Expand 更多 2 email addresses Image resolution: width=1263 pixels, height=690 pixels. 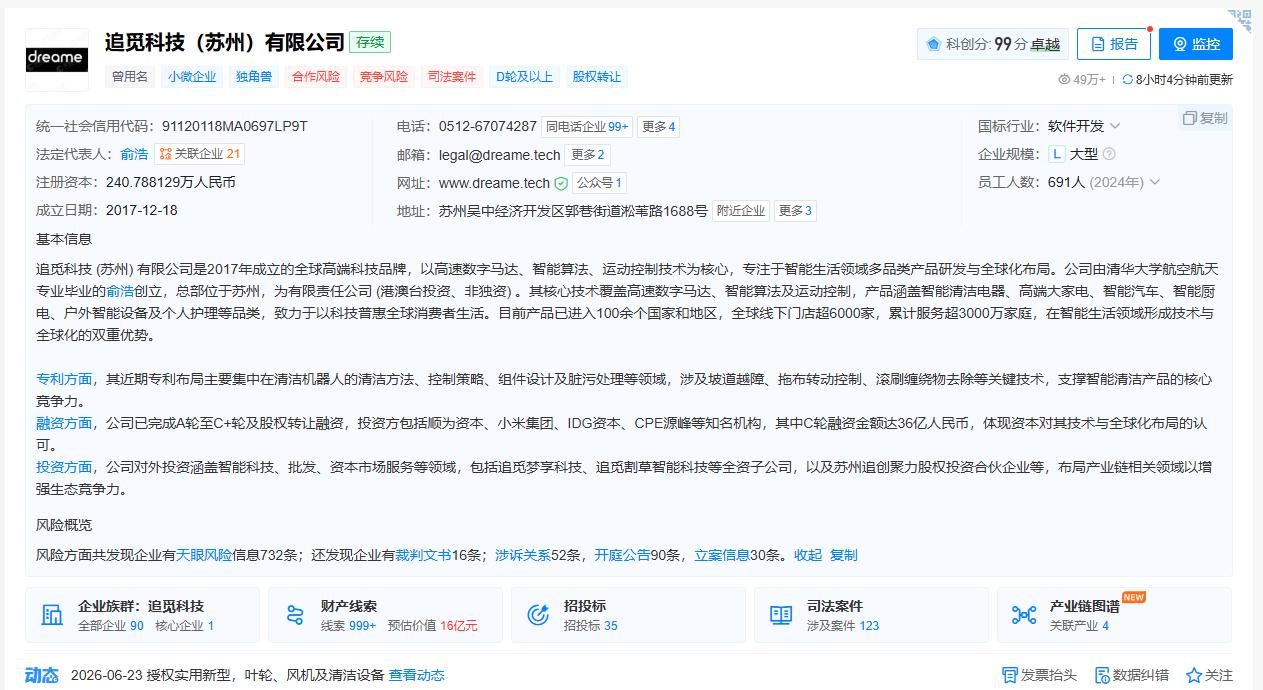(x=587, y=155)
